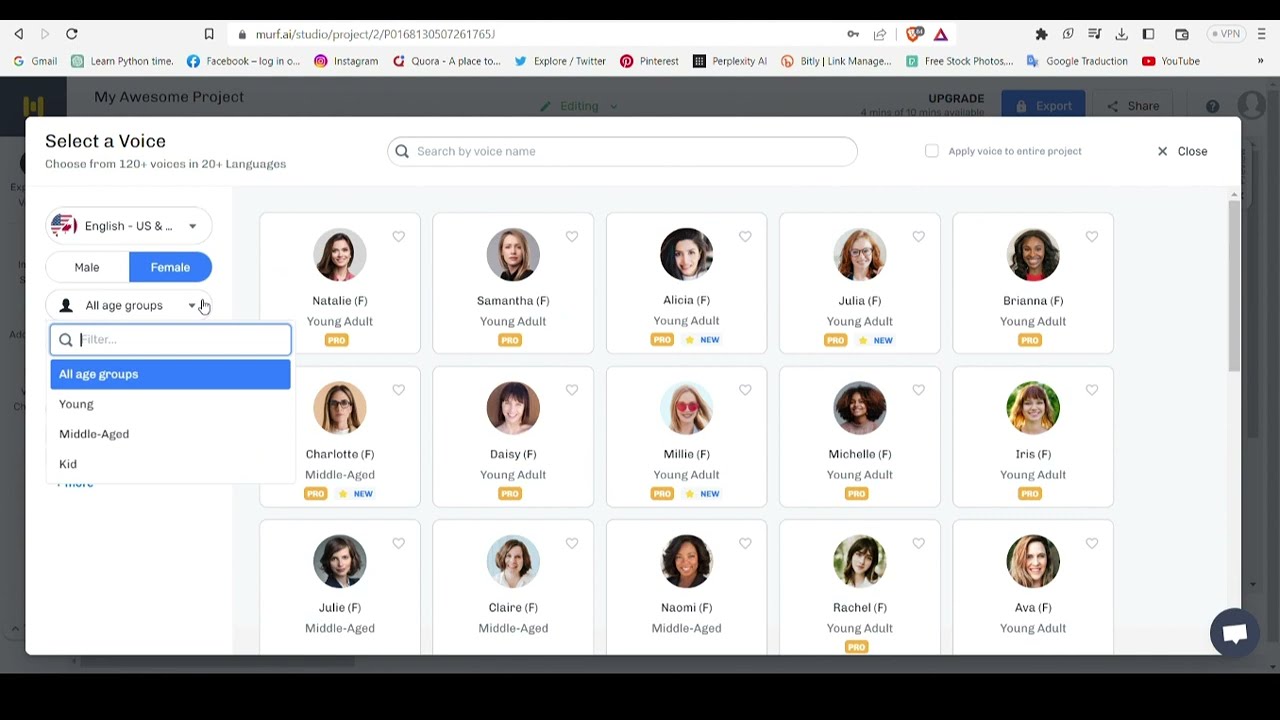
Task: Click the Export button
Action: pyautogui.click(x=1044, y=106)
